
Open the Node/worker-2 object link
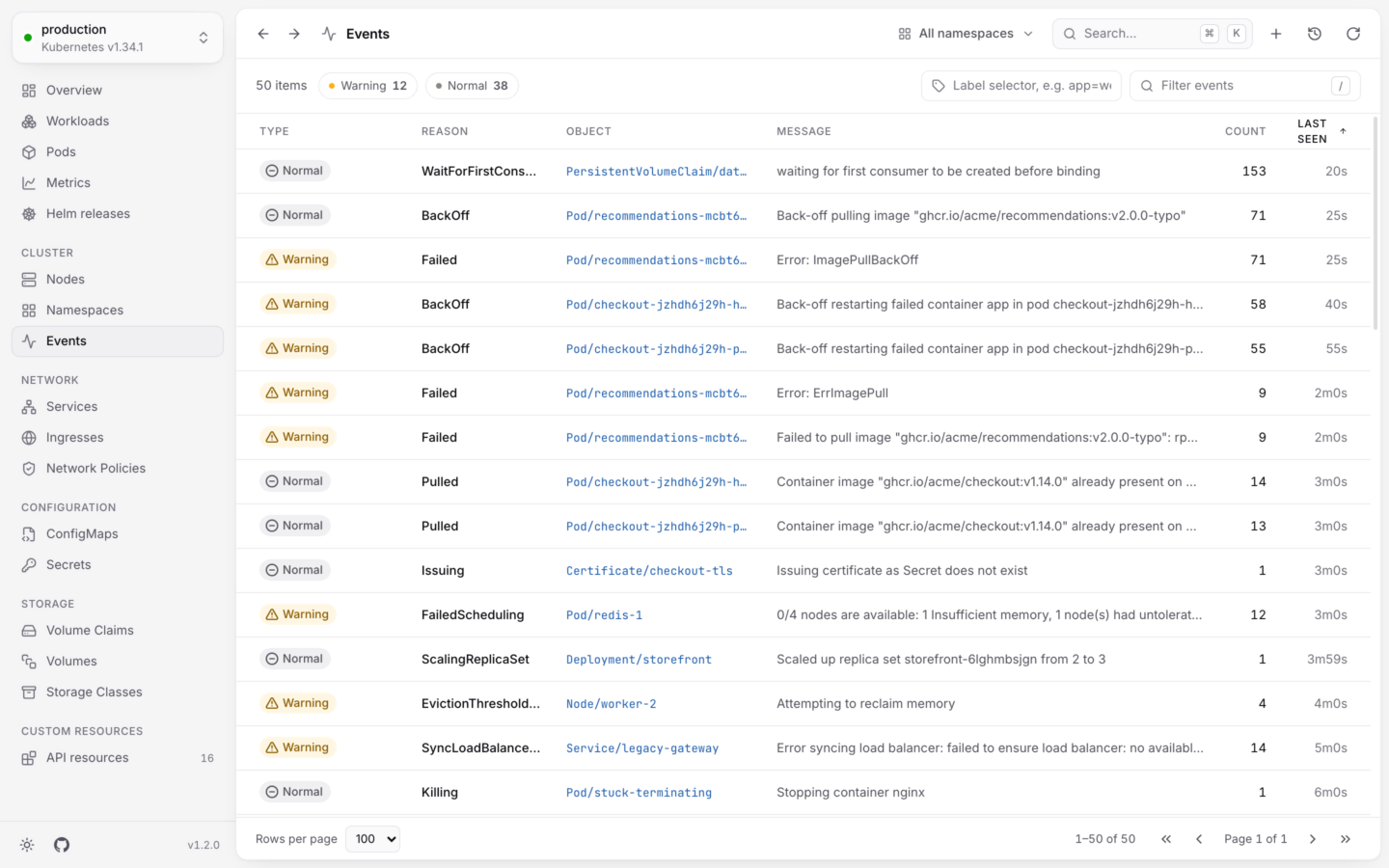point(612,704)
